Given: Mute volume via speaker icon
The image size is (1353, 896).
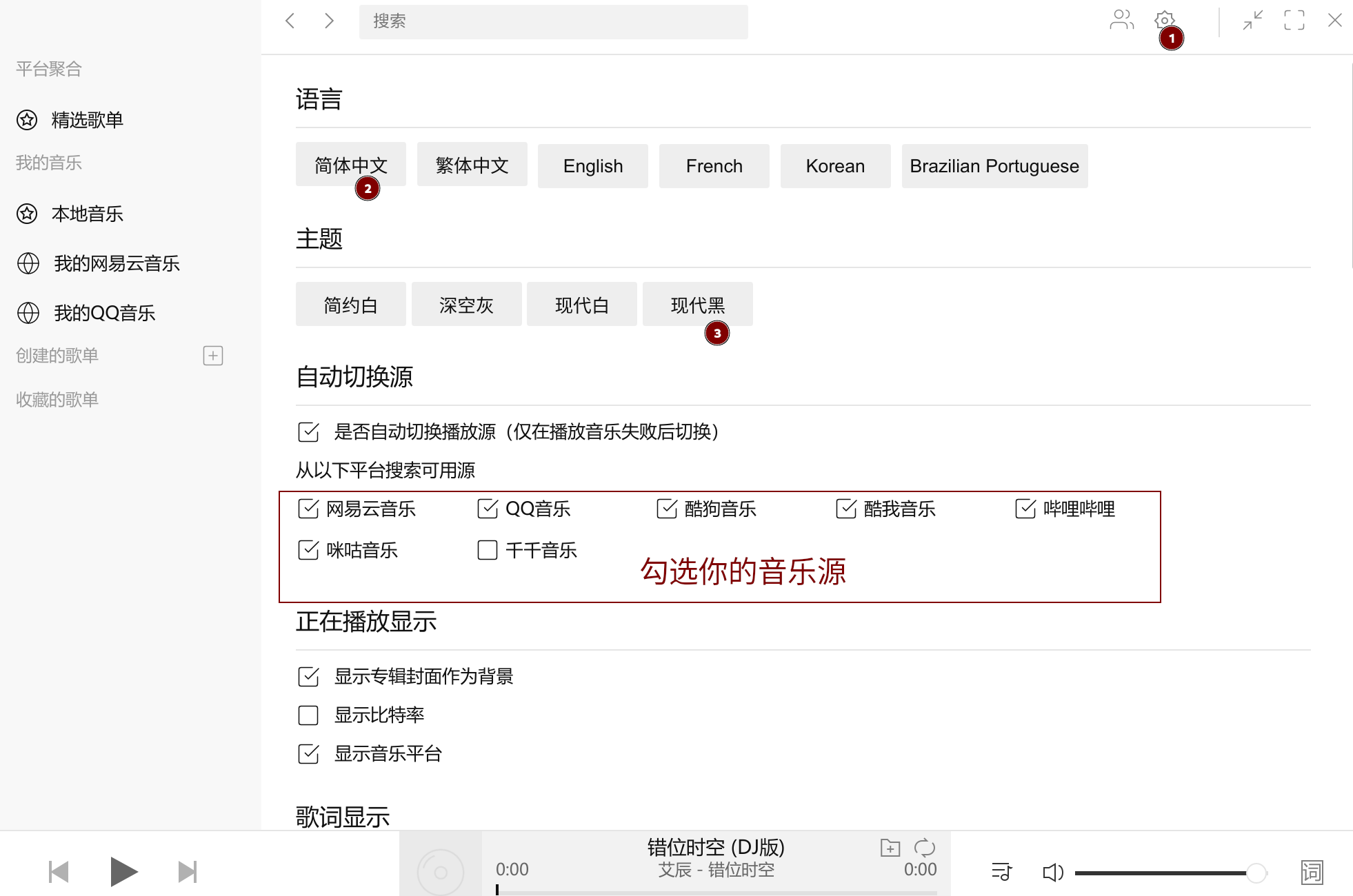Looking at the screenshot, I should 1052,873.
